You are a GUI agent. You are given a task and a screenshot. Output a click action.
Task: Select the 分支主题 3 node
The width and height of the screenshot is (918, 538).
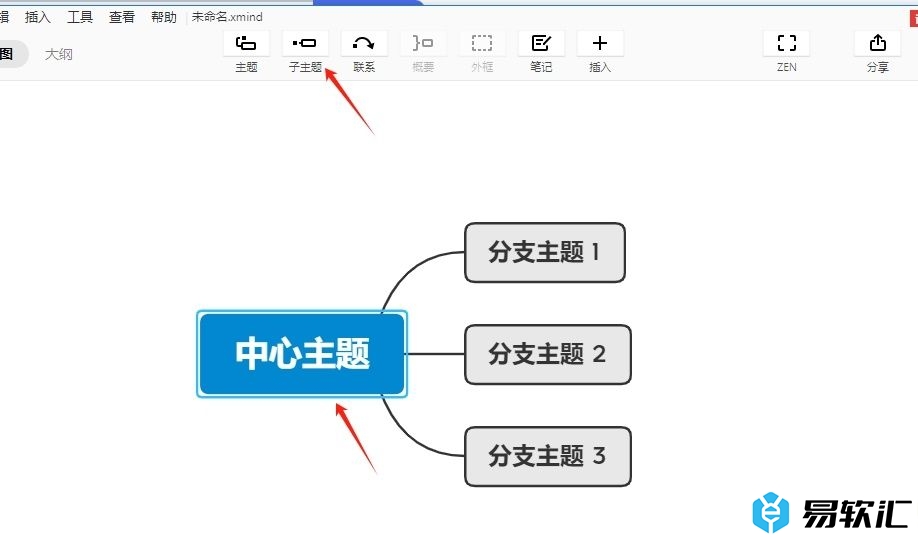[548, 456]
